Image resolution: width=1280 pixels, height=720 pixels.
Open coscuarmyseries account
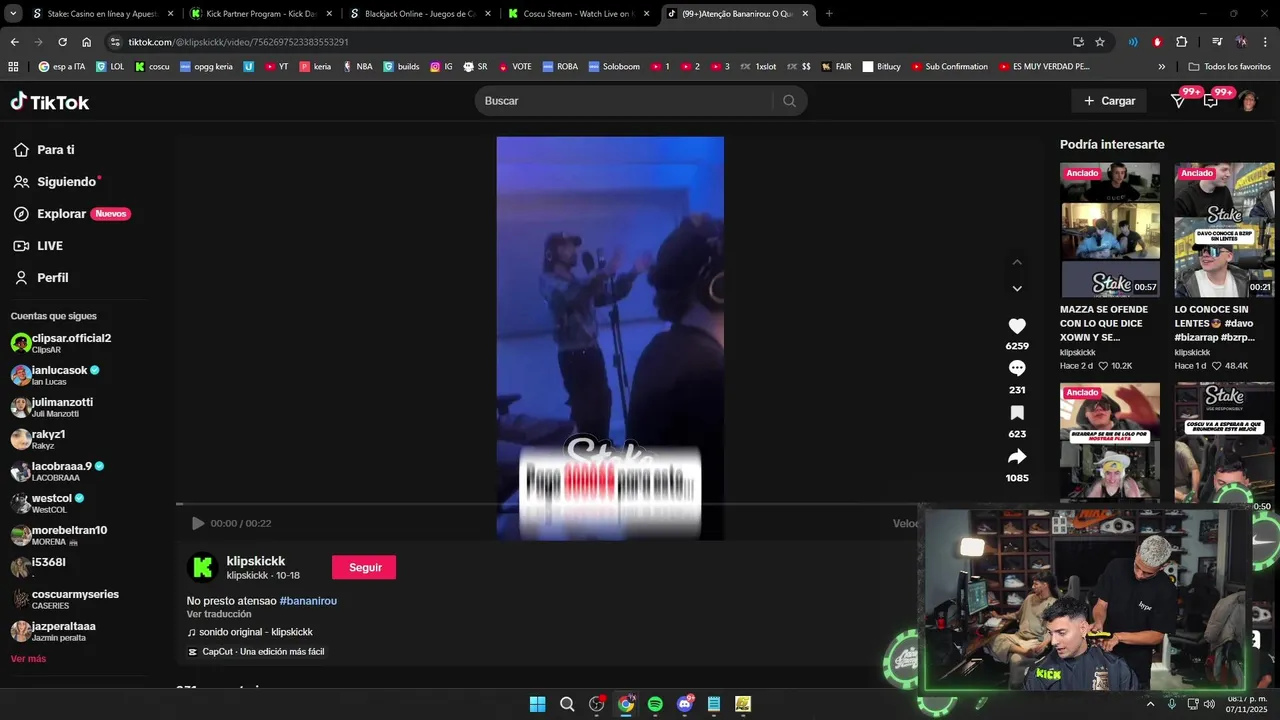[65, 599]
